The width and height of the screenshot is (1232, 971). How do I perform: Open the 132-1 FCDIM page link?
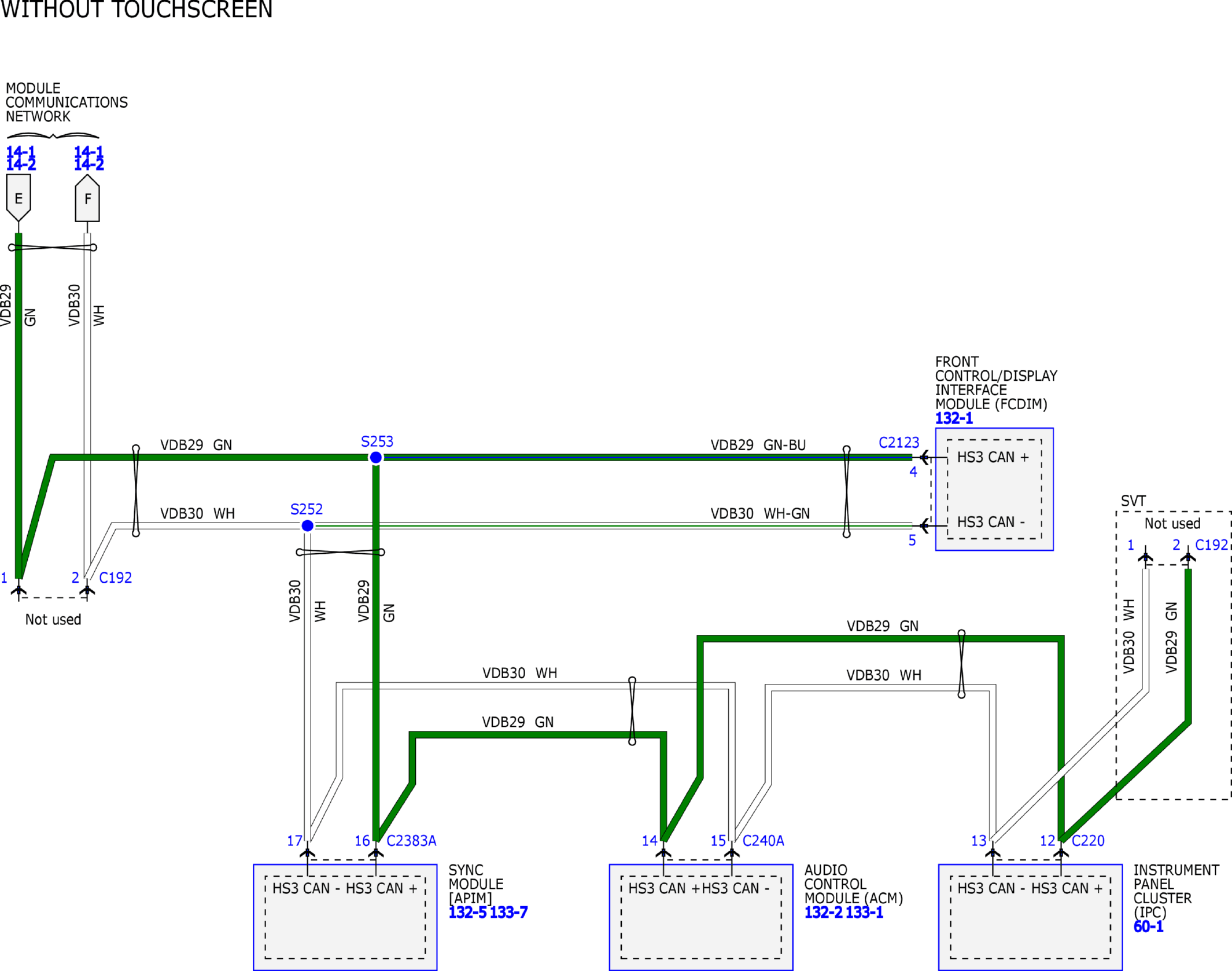[x=954, y=418]
